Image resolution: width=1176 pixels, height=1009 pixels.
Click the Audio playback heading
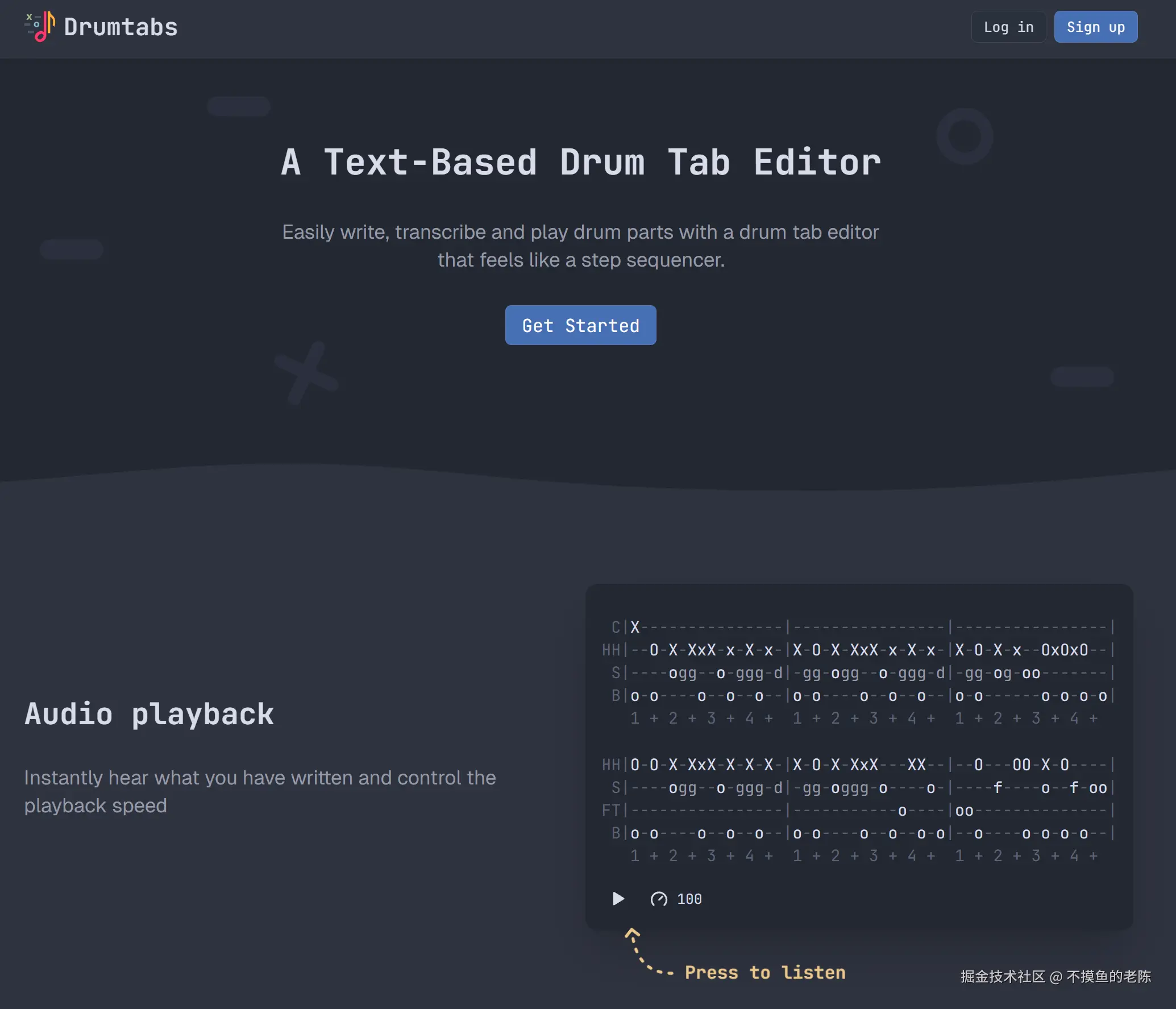pyautogui.click(x=149, y=714)
